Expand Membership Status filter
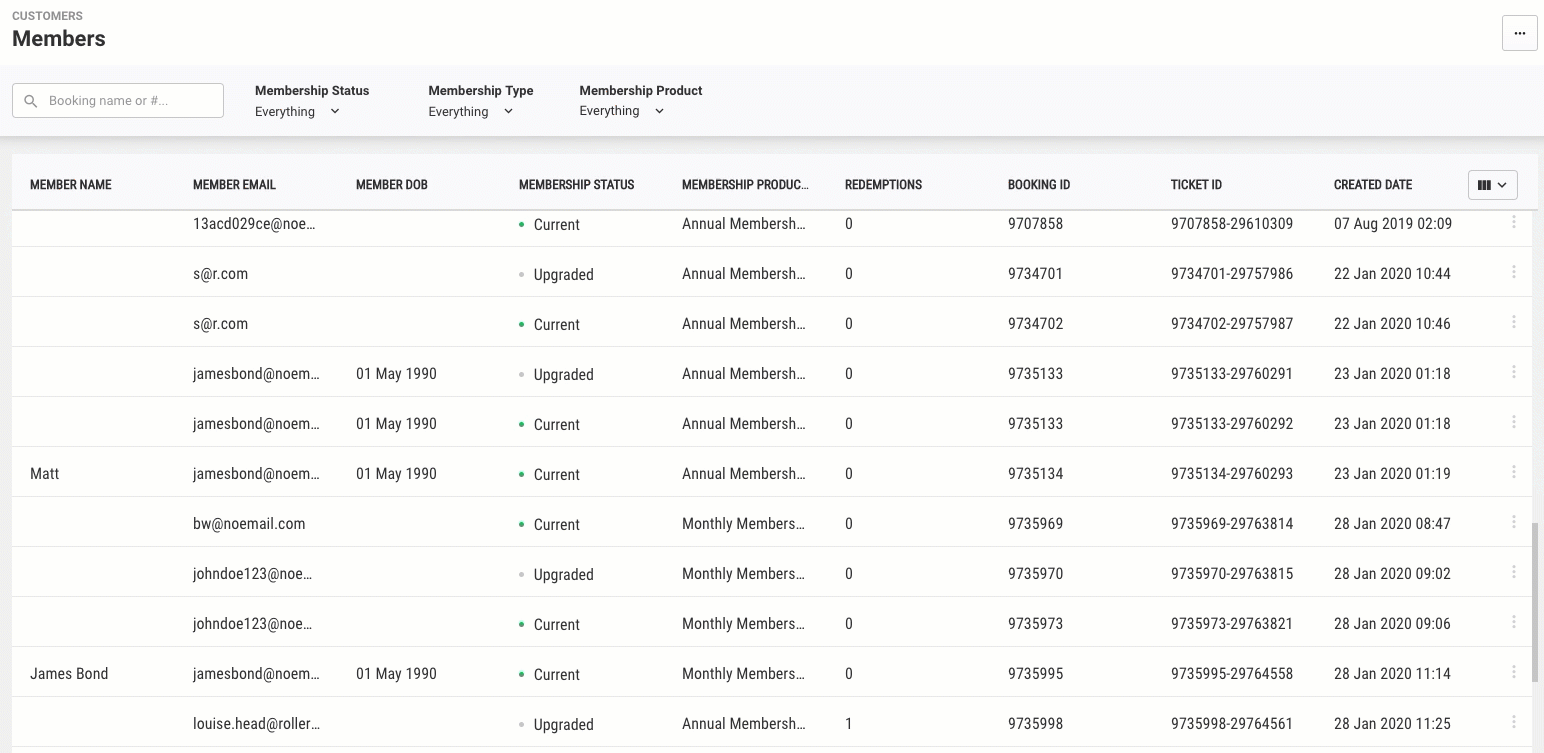Viewport: 1544px width, 753px height. click(298, 111)
